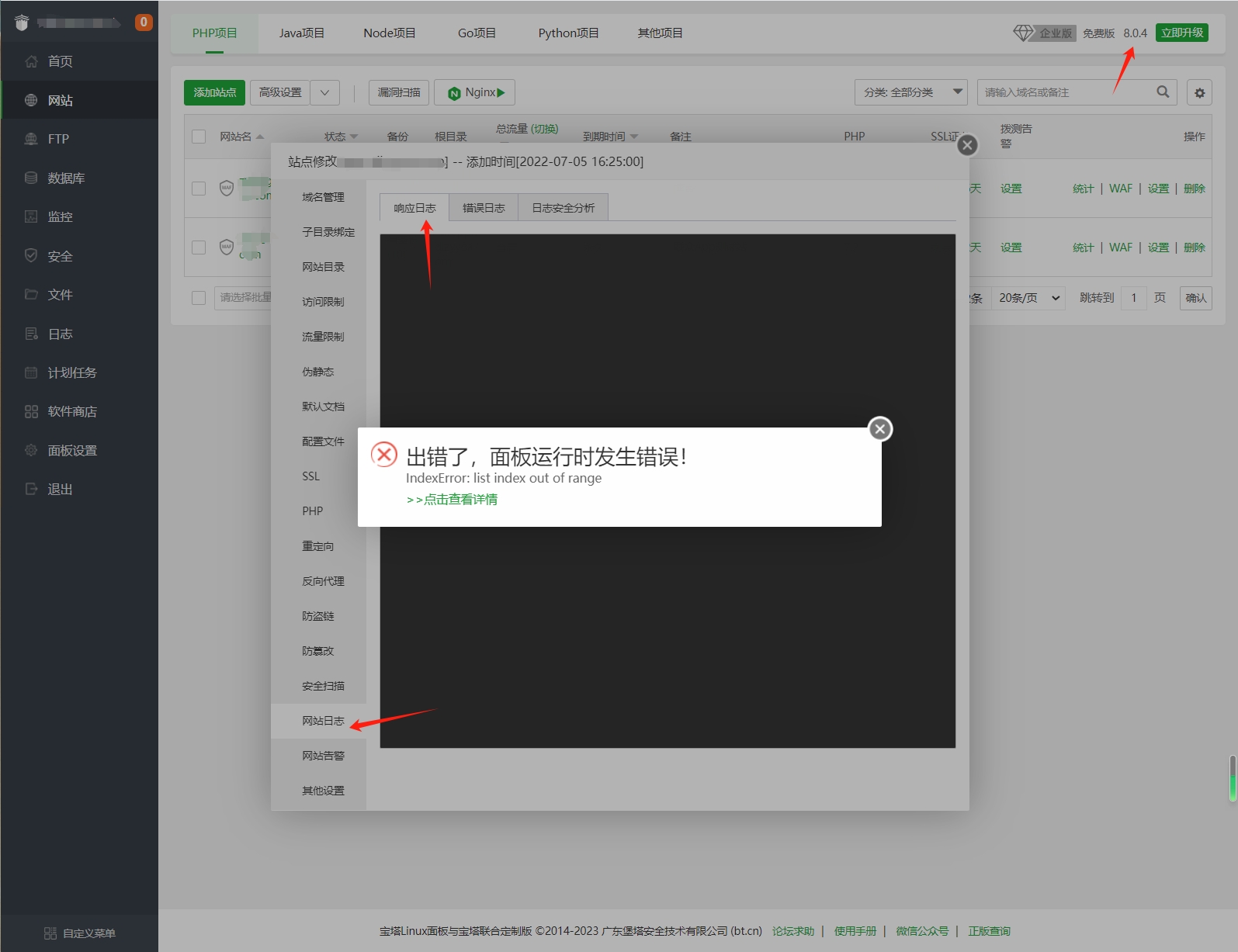
Task: Sort by 网站名 column arrow
Action: [260, 137]
